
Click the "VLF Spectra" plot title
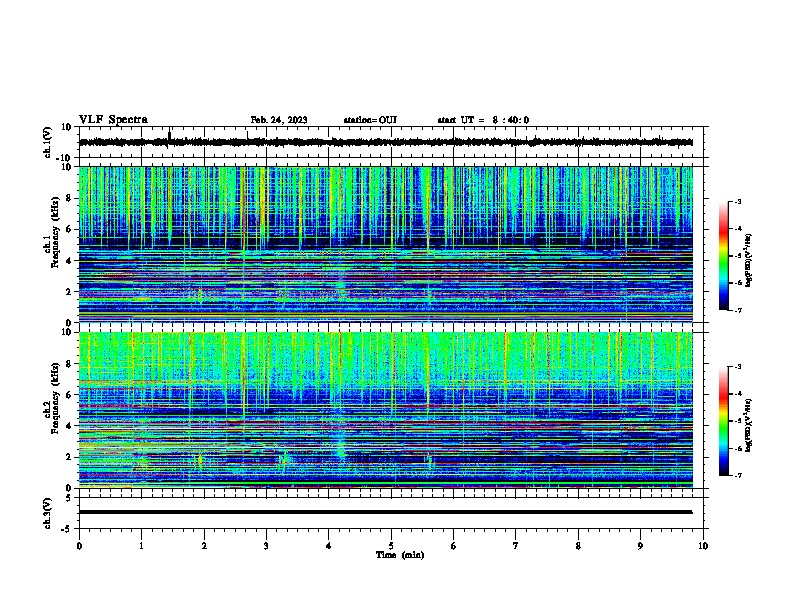point(113,120)
